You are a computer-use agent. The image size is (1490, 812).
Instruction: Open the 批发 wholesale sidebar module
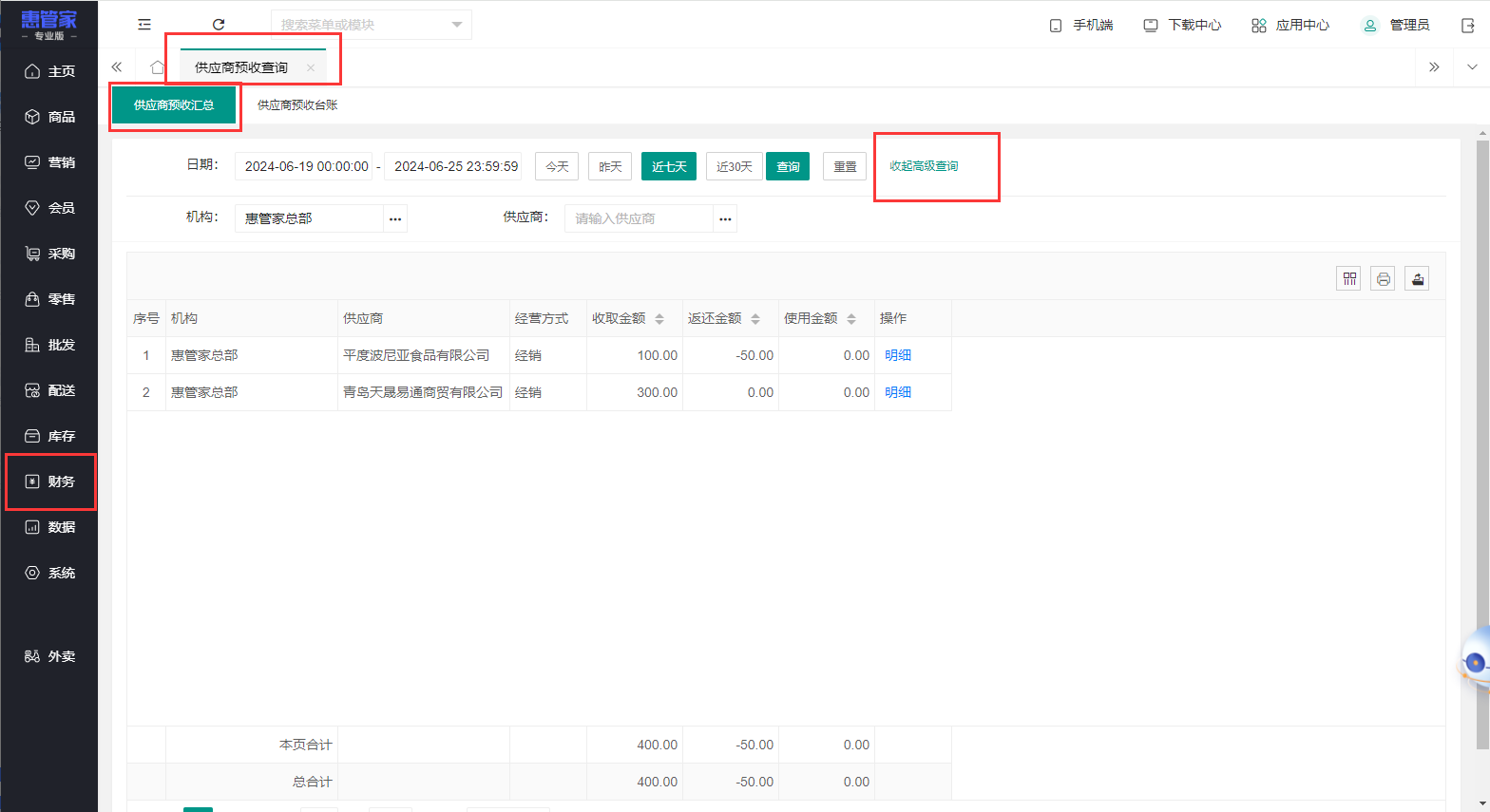click(x=49, y=345)
